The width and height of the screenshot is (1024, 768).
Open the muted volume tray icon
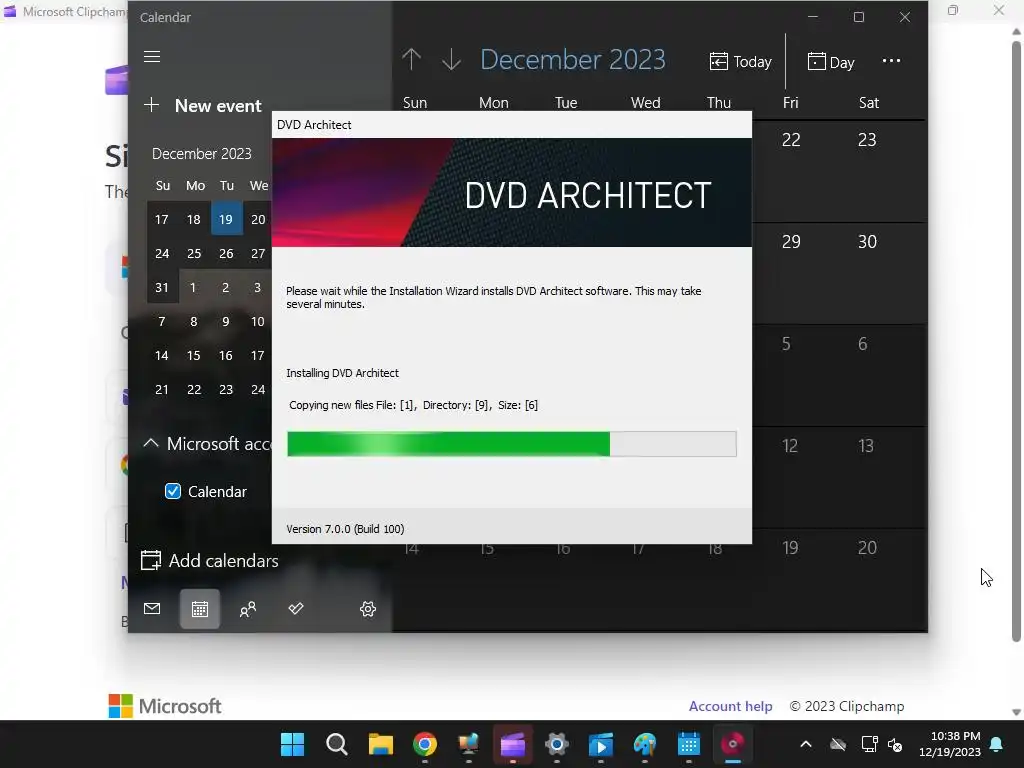(895, 744)
